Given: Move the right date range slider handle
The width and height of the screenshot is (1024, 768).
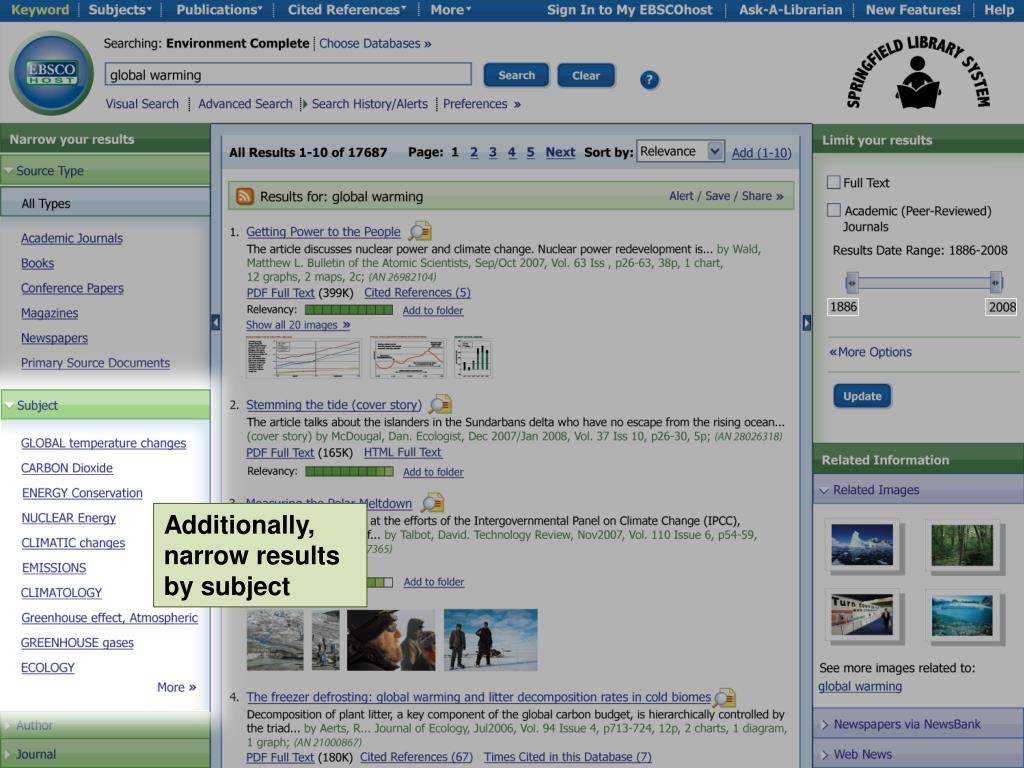Looking at the screenshot, I should coord(995,283).
